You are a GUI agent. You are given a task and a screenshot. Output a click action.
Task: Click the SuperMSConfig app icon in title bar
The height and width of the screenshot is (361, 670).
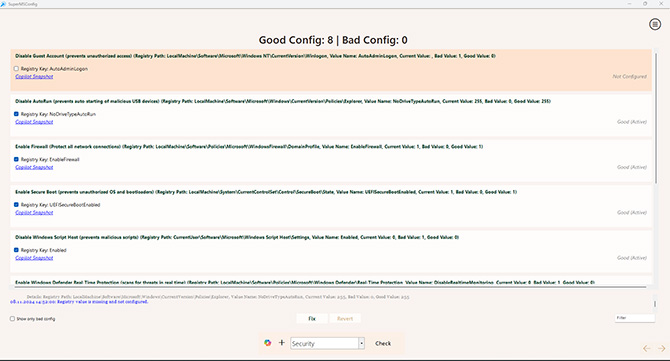3,4
